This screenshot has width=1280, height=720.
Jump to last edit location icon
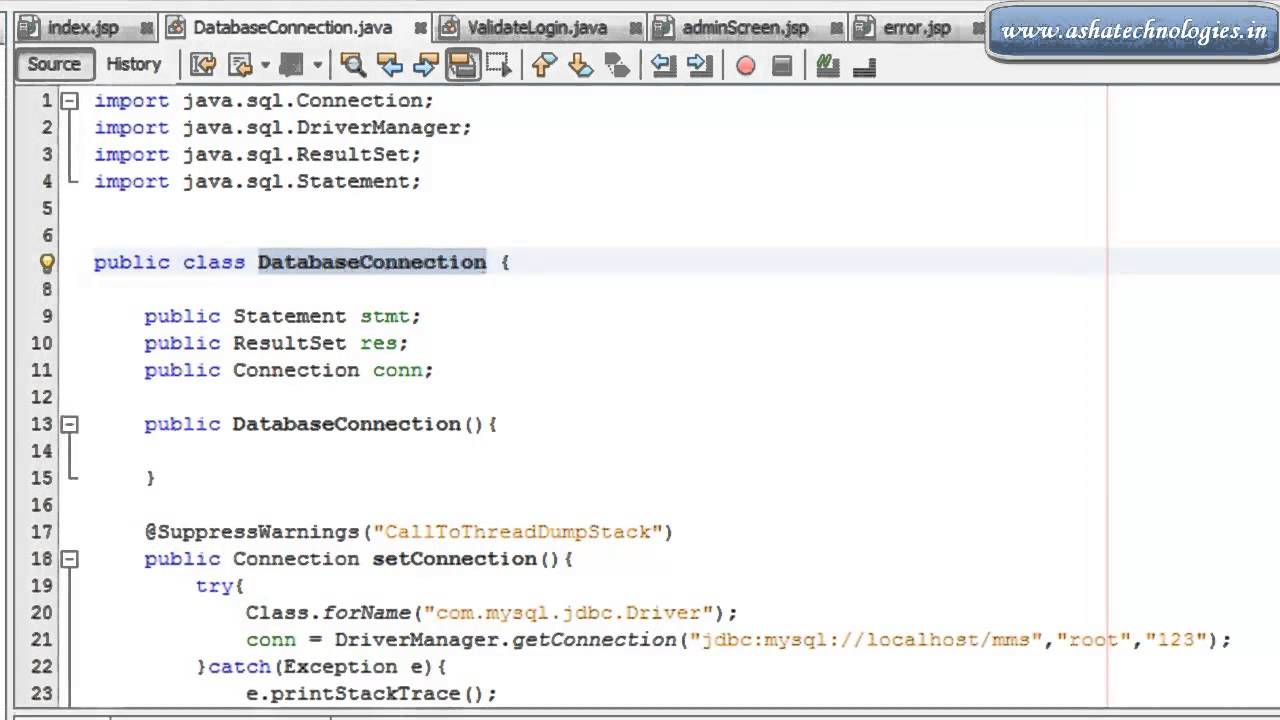[x=203, y=66]
